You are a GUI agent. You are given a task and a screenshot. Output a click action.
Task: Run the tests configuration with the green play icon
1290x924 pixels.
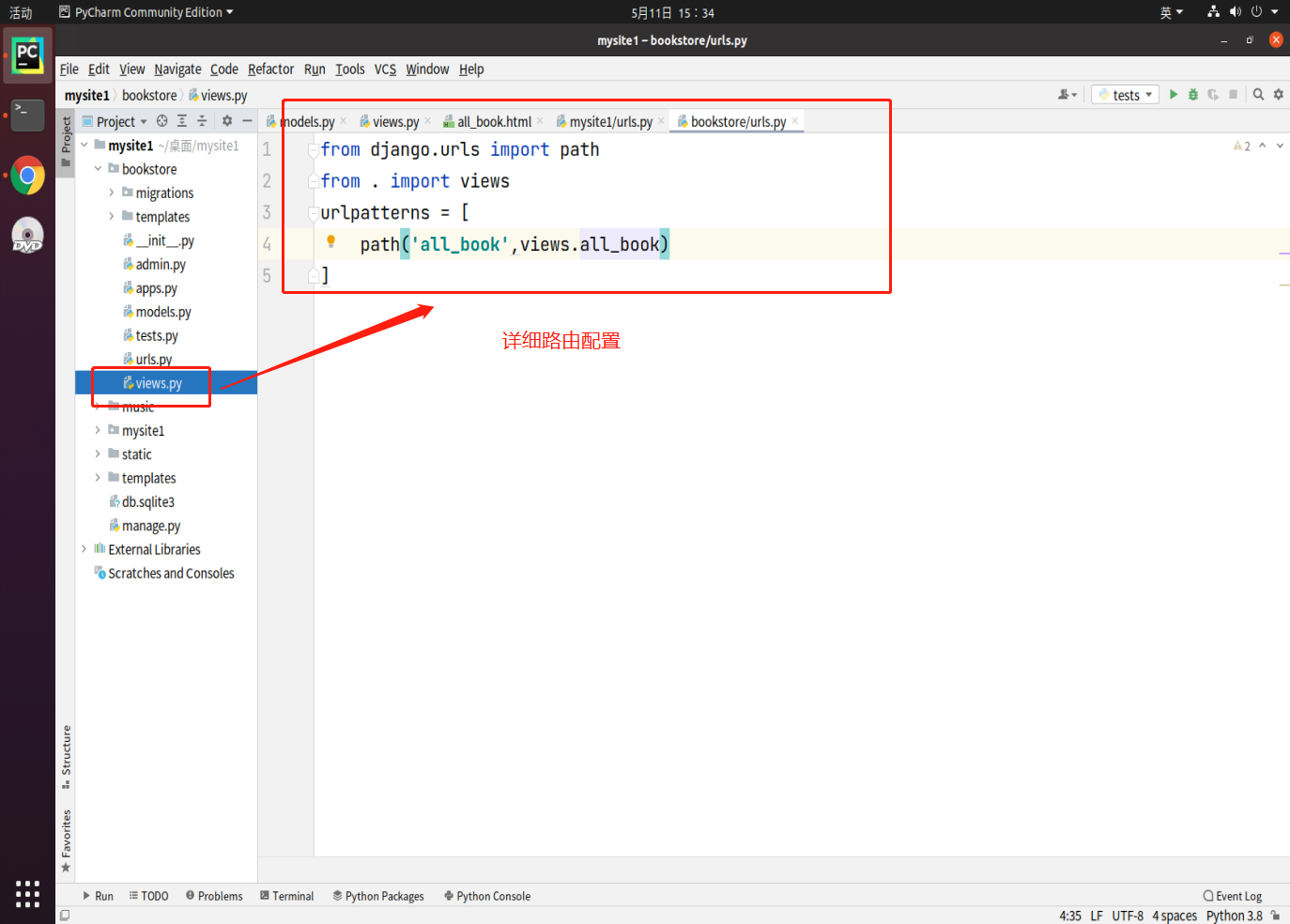coord(1174,95)
